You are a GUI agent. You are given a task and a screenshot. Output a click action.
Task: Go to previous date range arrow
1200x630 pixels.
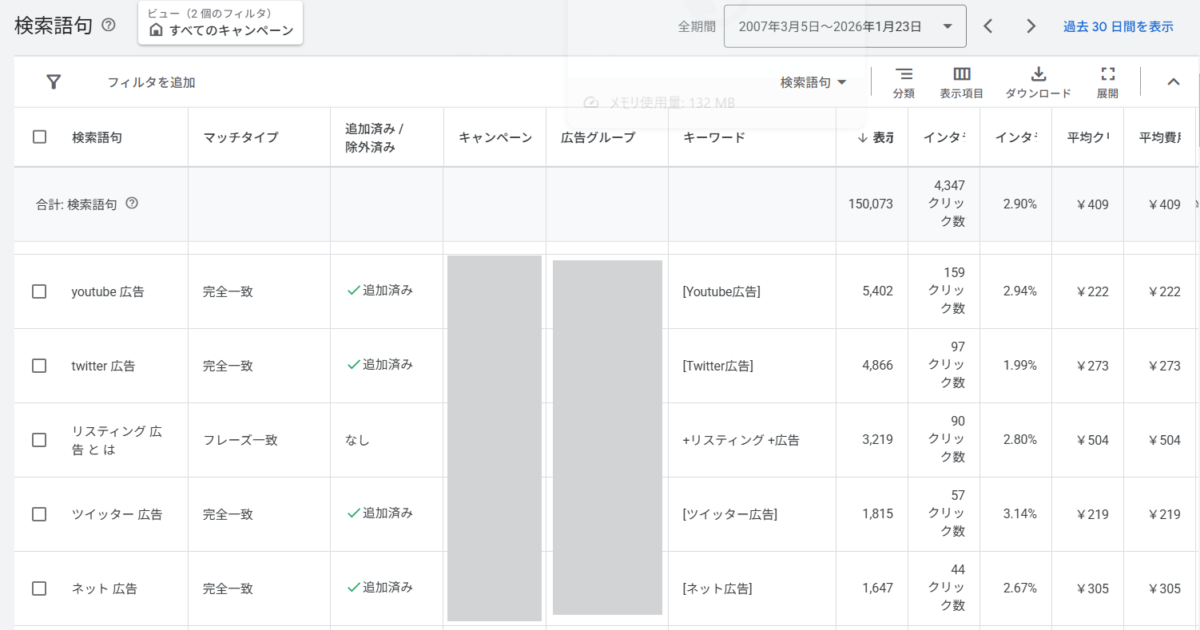click(x=988, y=26)
